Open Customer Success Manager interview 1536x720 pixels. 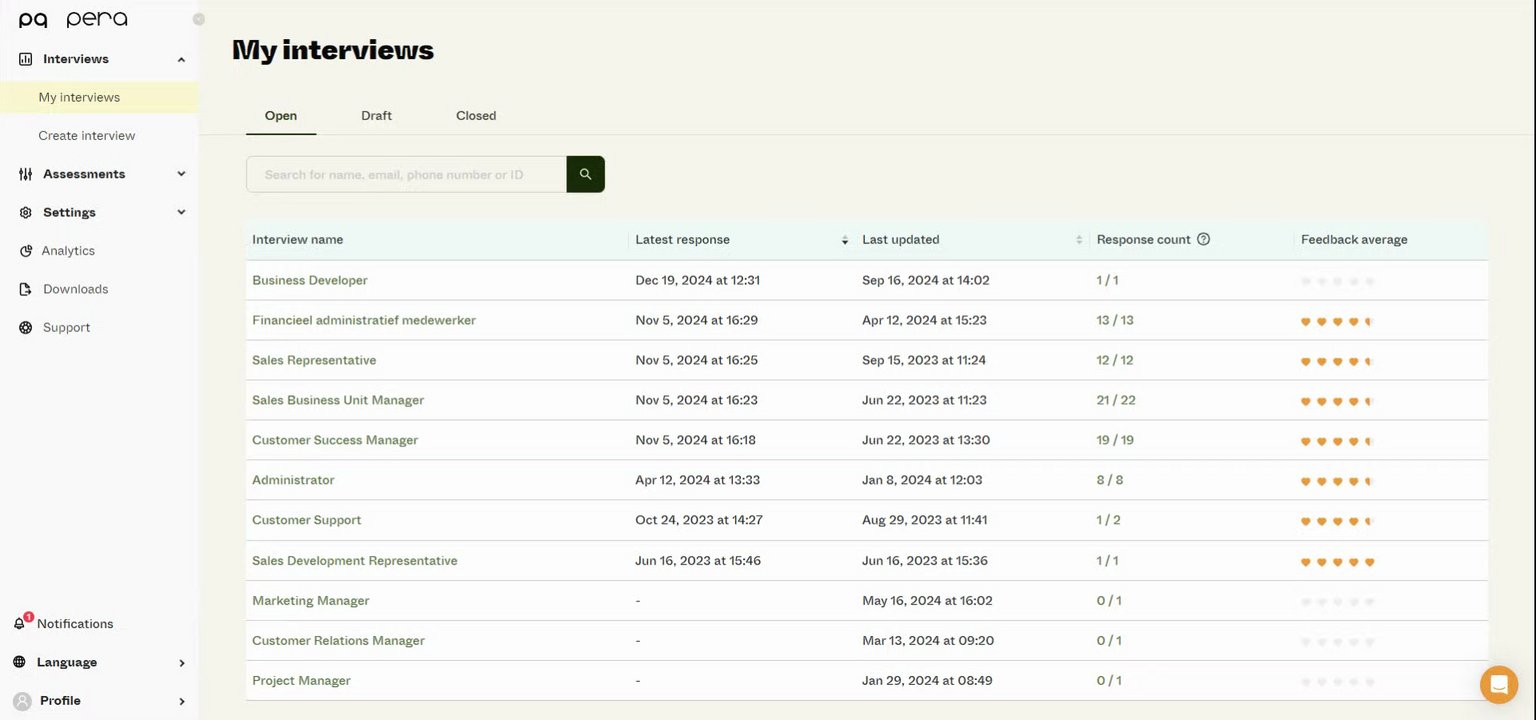coord(335,440)
